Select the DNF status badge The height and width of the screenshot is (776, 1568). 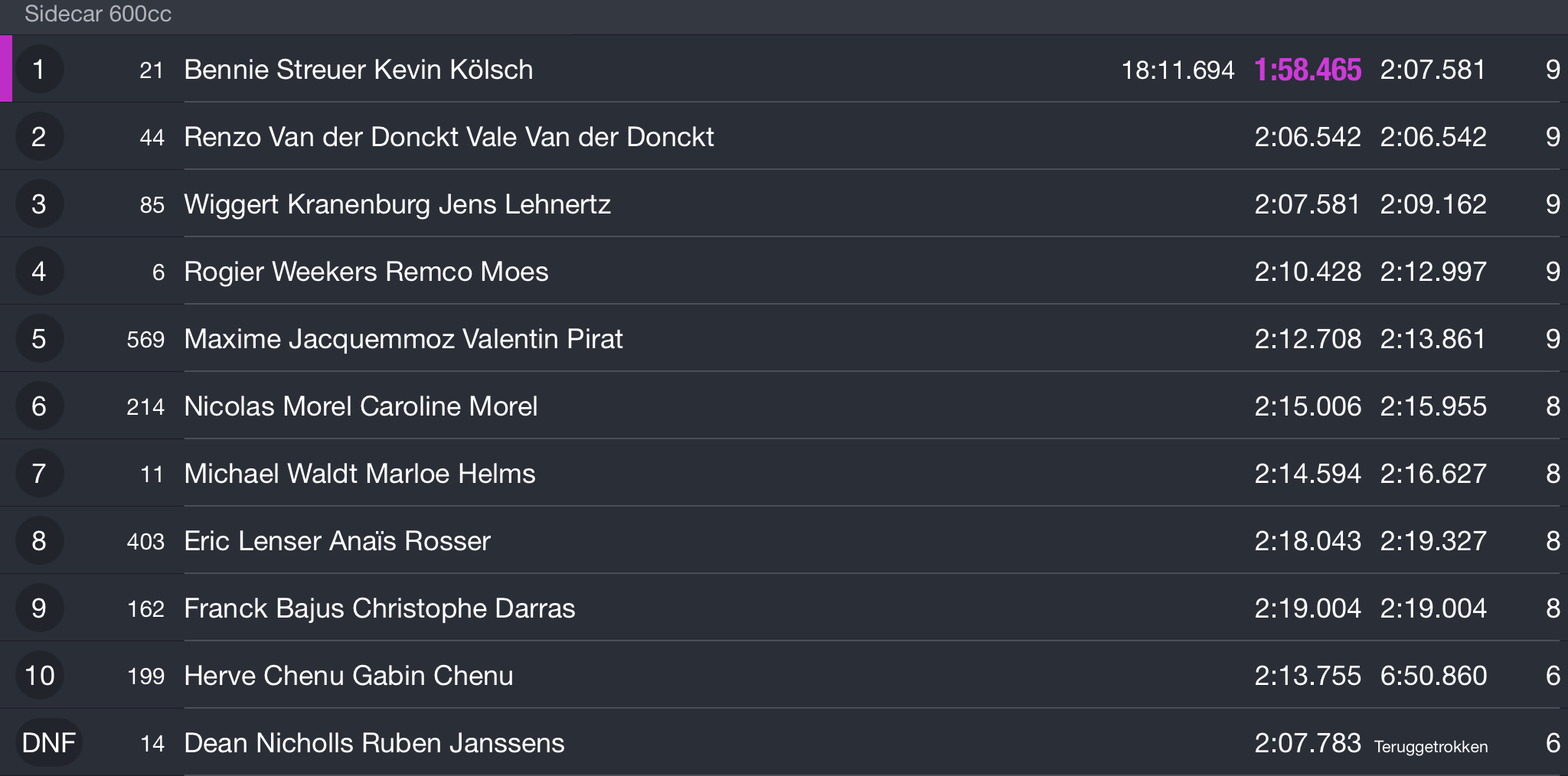[x=48, y=743]
